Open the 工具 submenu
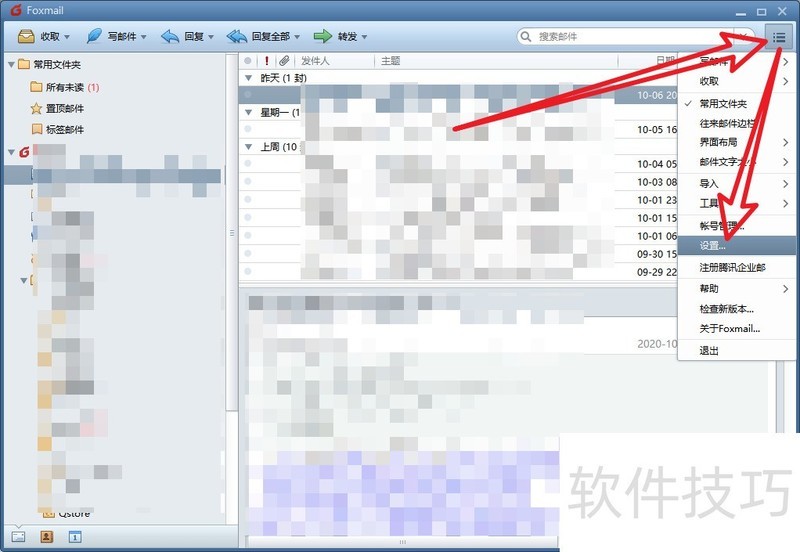The width and height of the screenshot is (800, 552). point(736,204)
